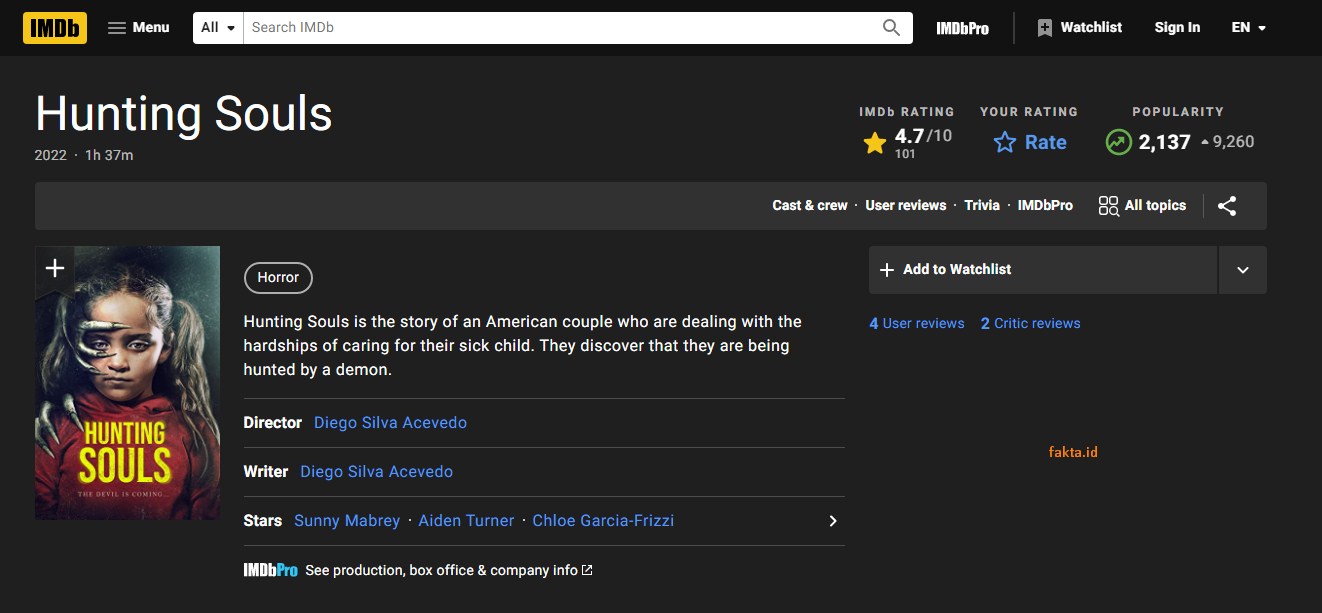This screenshot has height=613, width=1322.
Task: Open the 4 User reviews link
Action: [917, 323]
